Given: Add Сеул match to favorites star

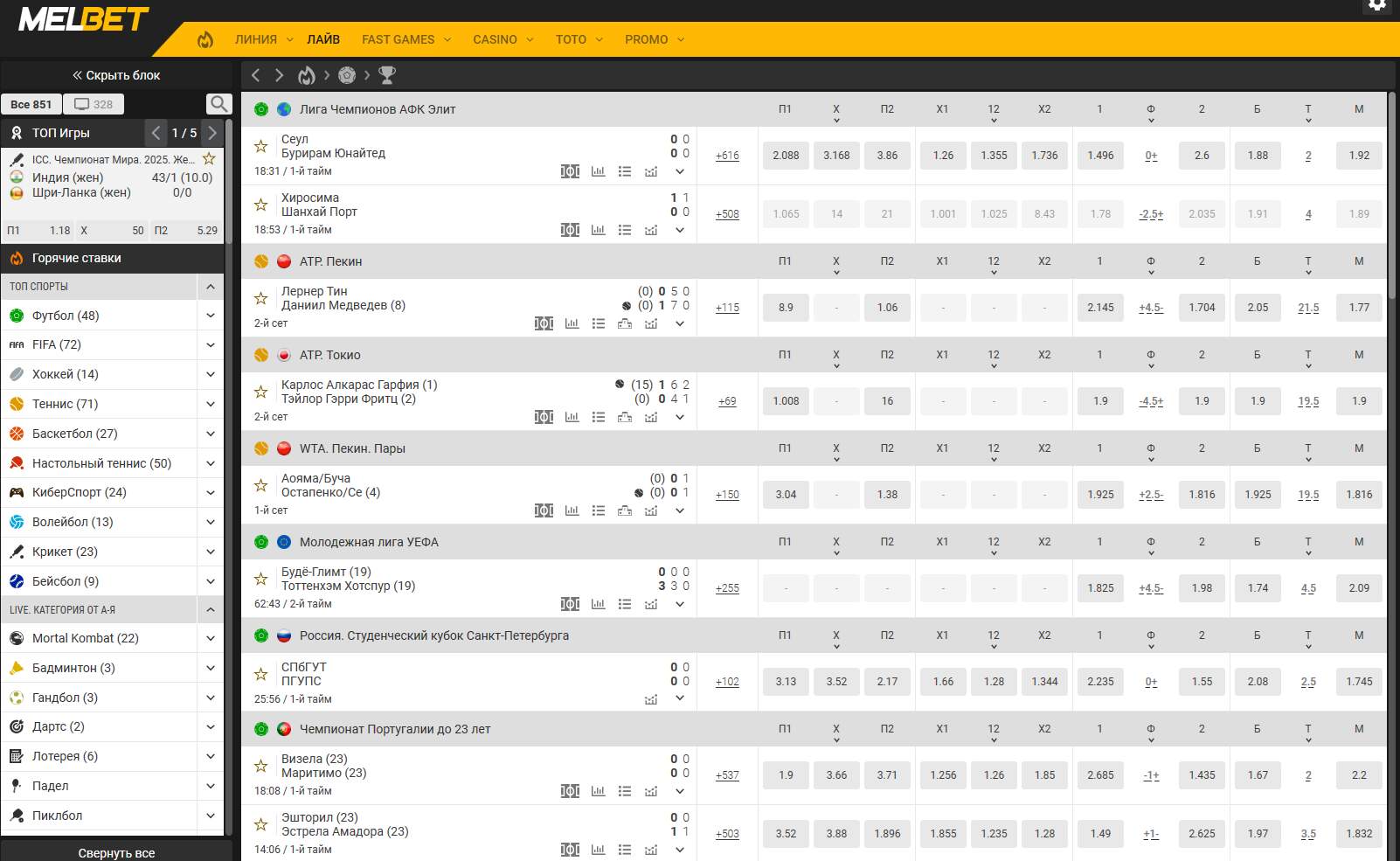Looking at the screenshot, I should [x=260, y=147].
